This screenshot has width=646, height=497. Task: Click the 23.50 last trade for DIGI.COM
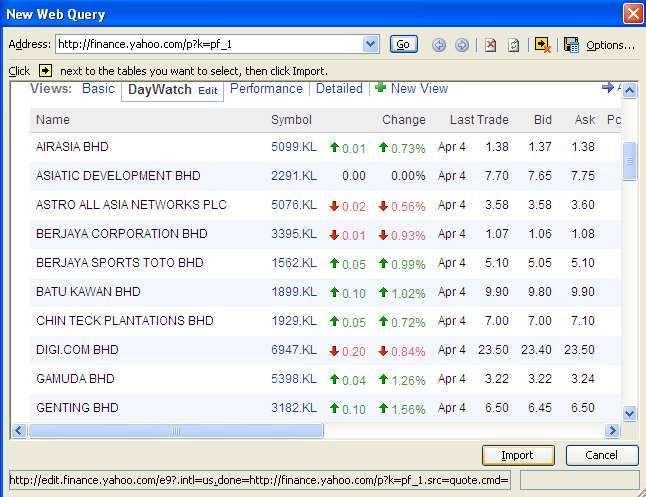click(493, 350)
